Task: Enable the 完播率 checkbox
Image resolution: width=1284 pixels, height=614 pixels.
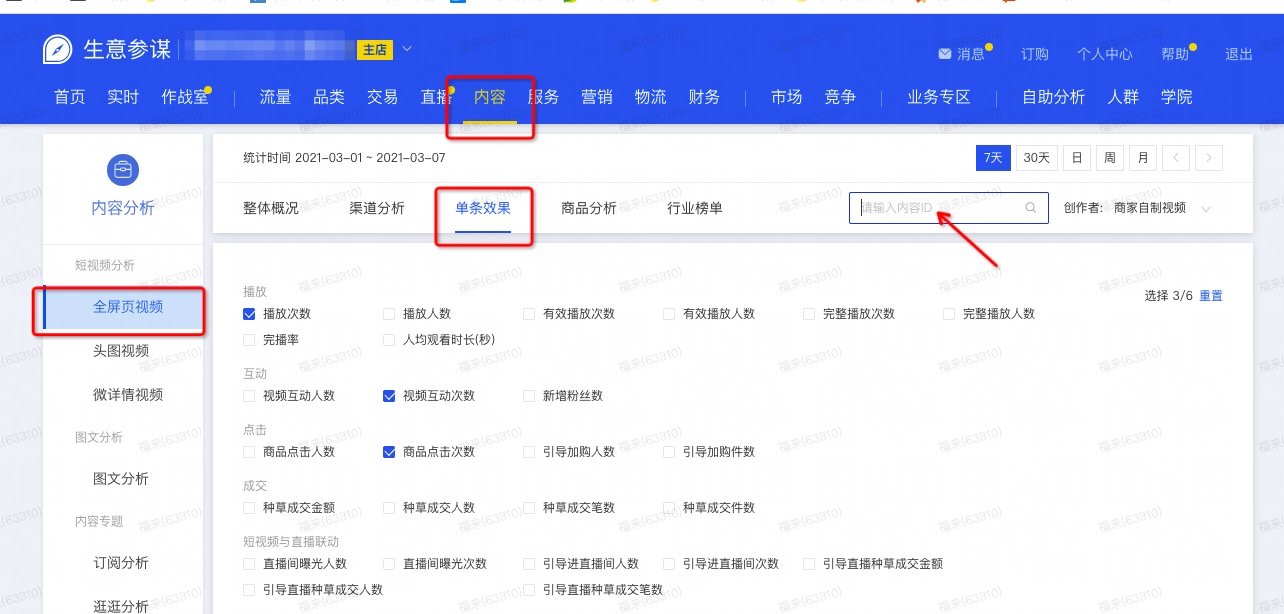Action: tap(250, 340)
